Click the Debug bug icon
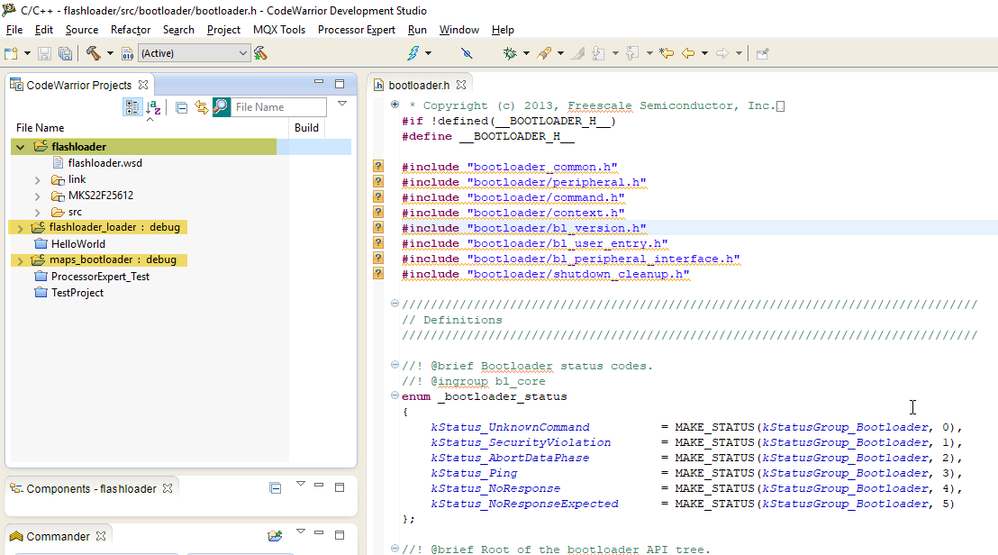The width and height of the screenshot is (998, 555). click(x=511, y=53)
